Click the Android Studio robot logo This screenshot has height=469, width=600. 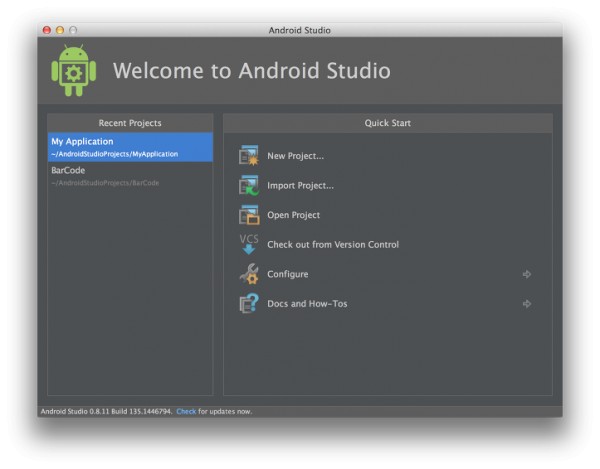pyautogui.click(x=73, y=70)
